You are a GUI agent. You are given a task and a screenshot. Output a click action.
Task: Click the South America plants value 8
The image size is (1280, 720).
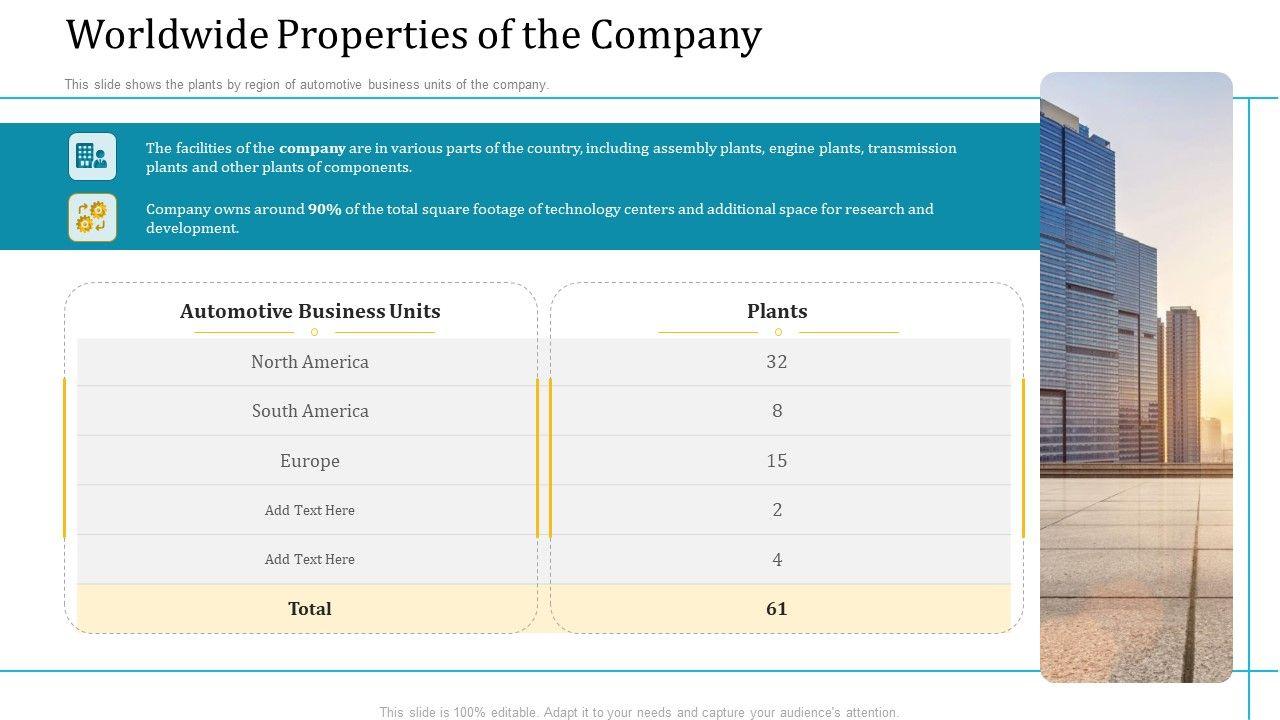[777, 411]
